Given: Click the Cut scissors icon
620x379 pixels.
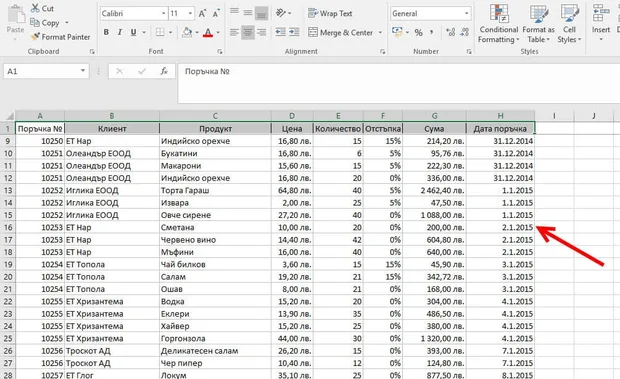Looking at the screenshot, I should coord(35,8).
